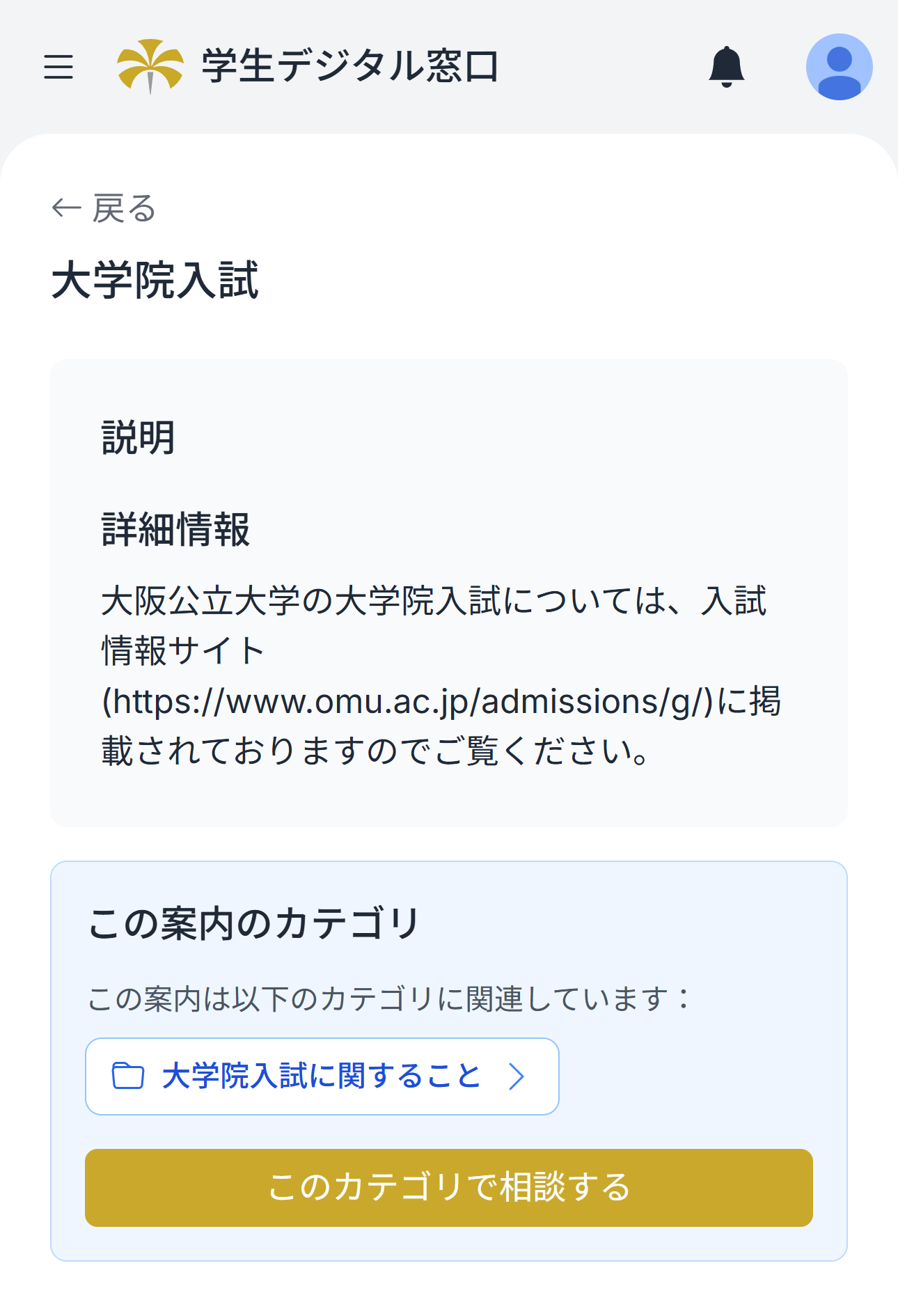Open the 大学院入試に関すること category link
Viewport: 898px width, 1316px height.
(321, 1076)
